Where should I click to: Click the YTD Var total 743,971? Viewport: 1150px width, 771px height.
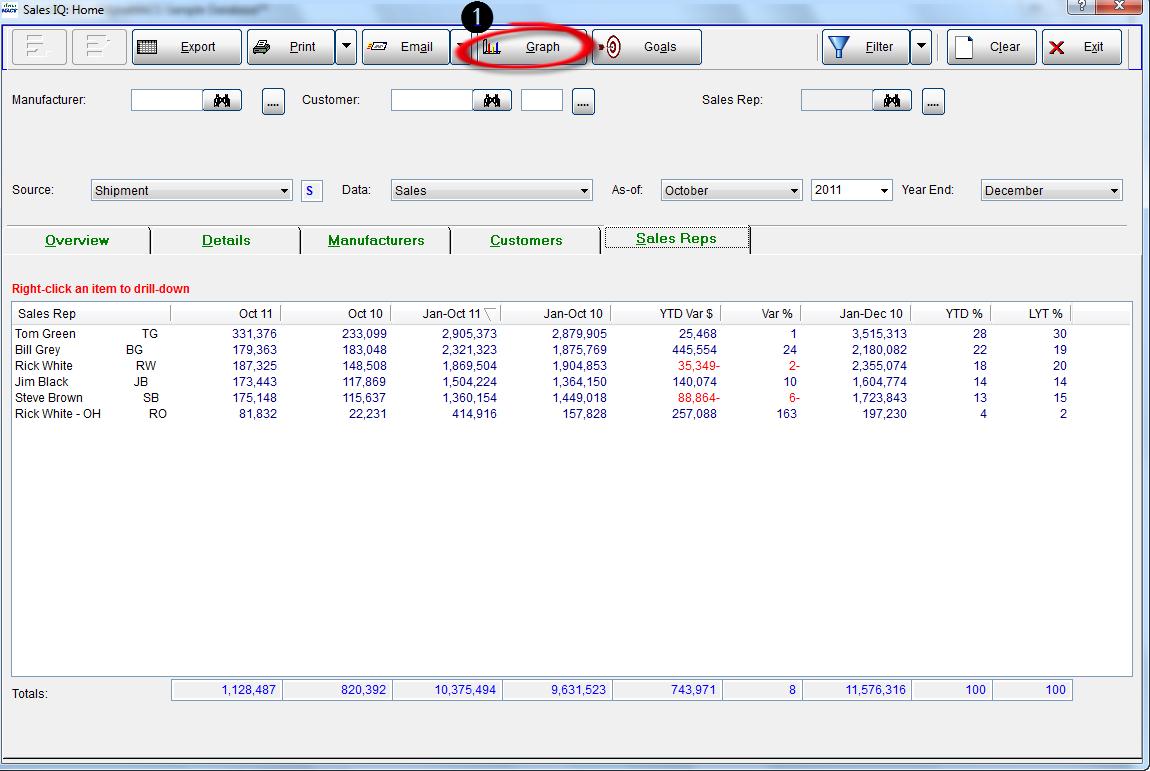[667, 690]
